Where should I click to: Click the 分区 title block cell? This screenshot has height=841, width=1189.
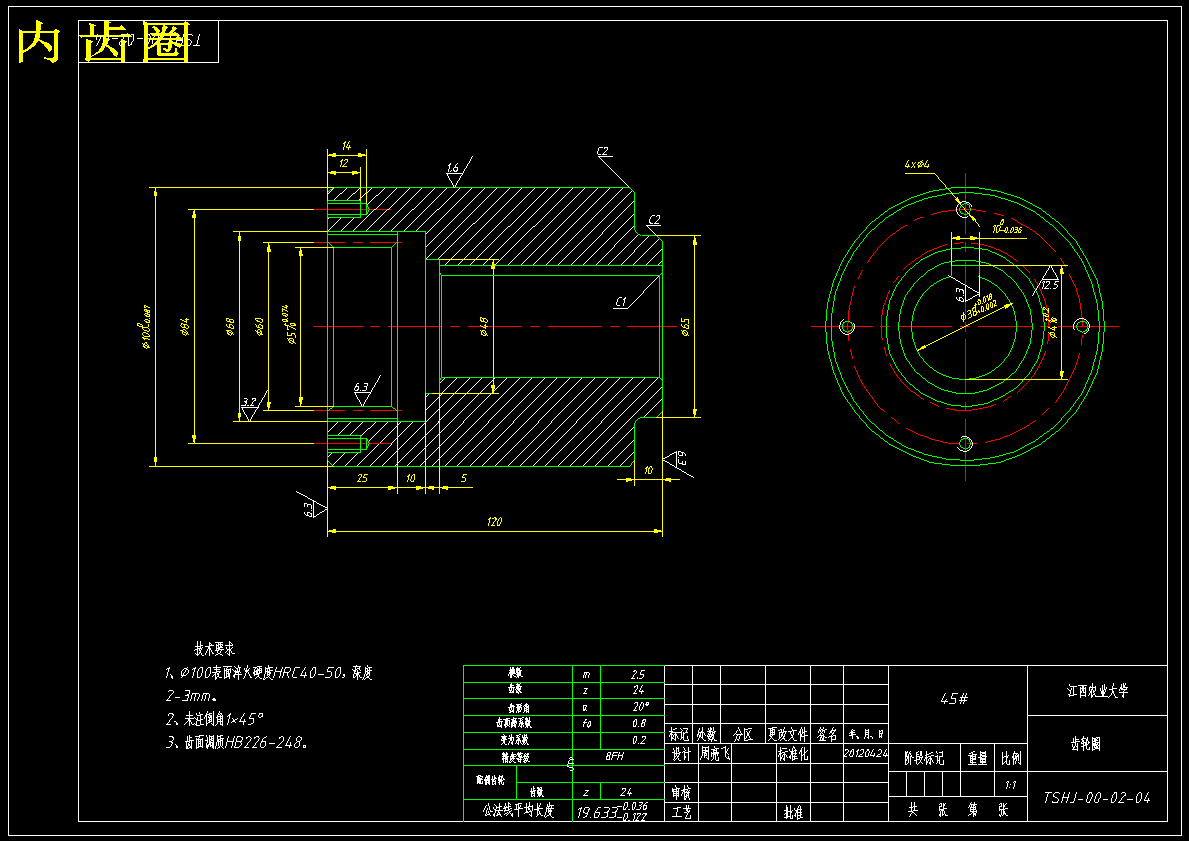coord(742,734)
